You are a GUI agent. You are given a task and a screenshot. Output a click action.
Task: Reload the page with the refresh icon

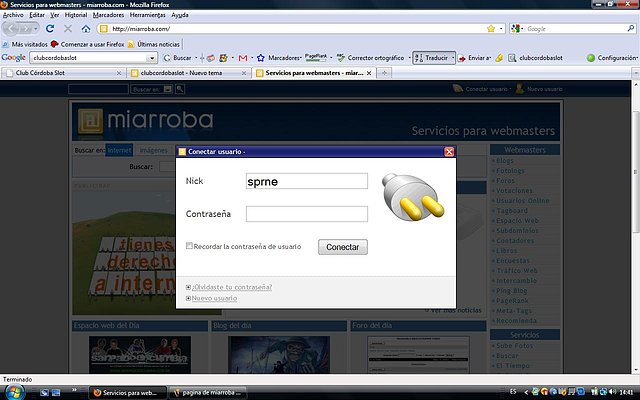[50, 29]
